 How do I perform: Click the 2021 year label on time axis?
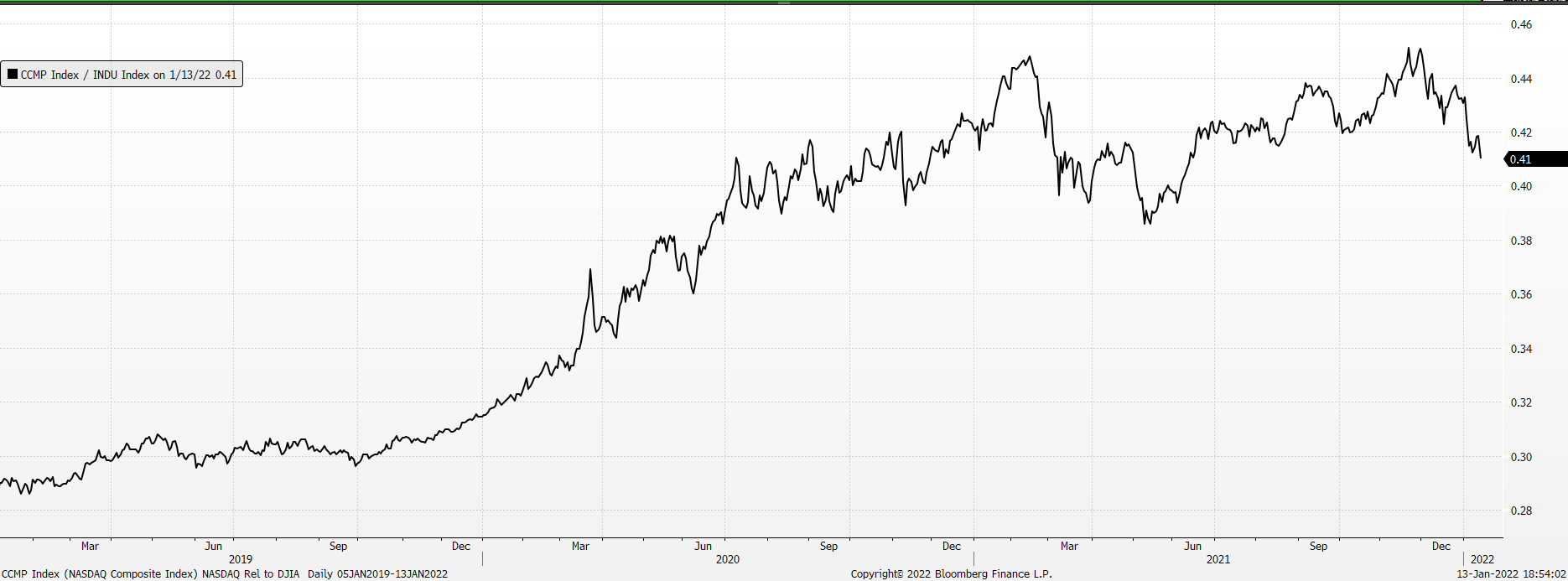coord(1218,559)
